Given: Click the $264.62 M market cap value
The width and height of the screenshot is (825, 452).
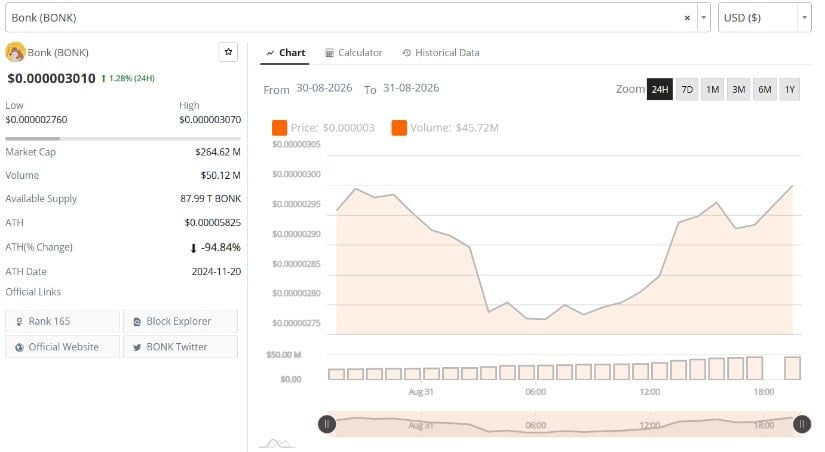Looking at the screenshot, I should (218, 152).
